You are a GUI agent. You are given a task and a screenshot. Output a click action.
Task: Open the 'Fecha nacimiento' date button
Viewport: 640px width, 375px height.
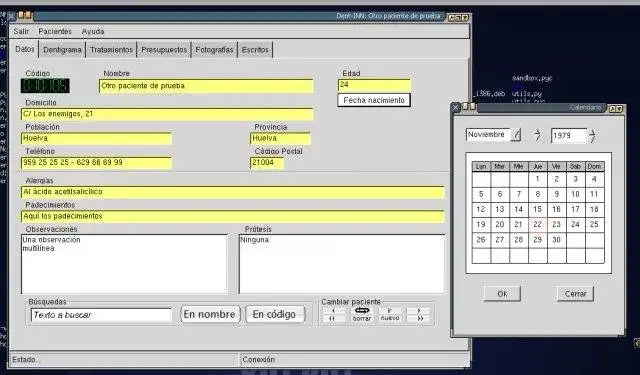(374, 100)
